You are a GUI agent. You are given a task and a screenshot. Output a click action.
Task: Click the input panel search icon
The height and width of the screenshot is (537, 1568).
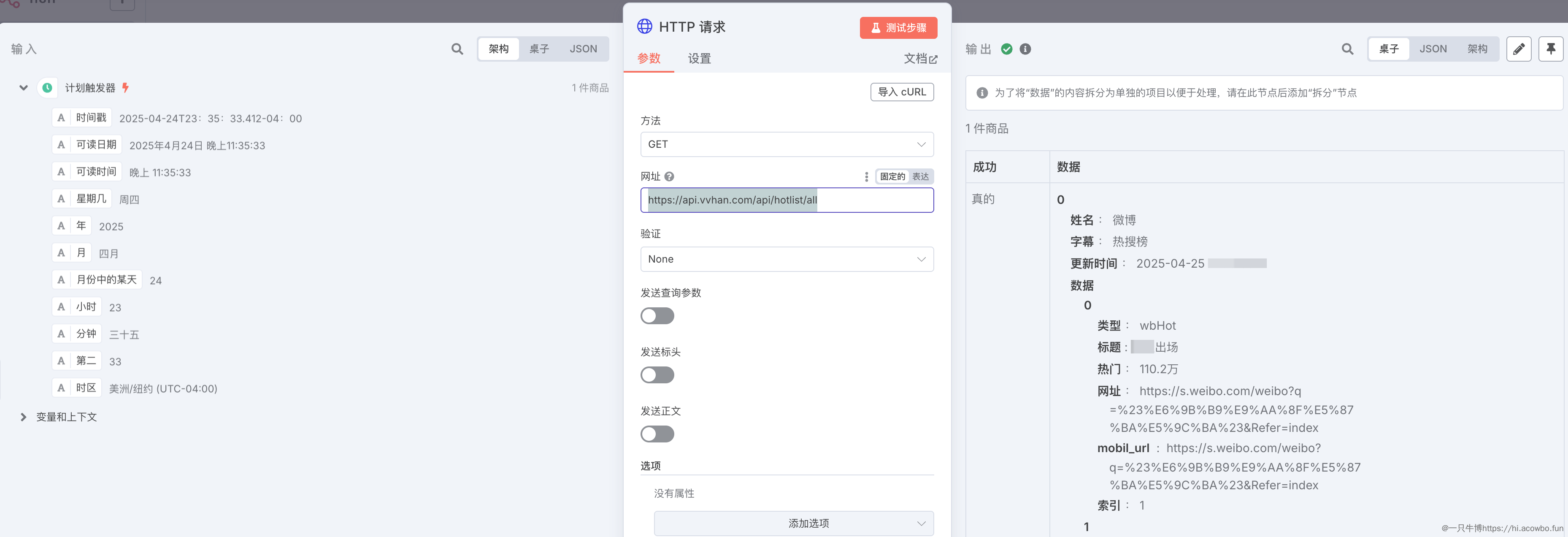(457, 49)
